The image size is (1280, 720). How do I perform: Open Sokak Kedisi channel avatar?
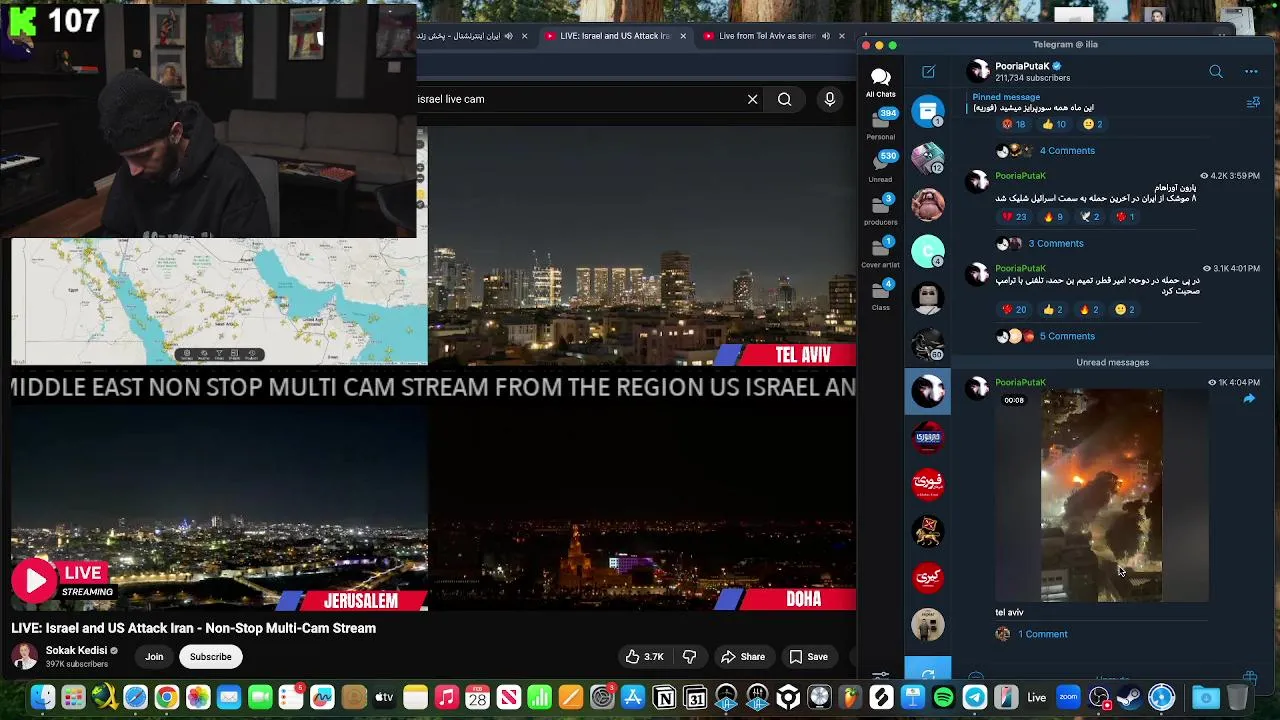tap(25, 657)
